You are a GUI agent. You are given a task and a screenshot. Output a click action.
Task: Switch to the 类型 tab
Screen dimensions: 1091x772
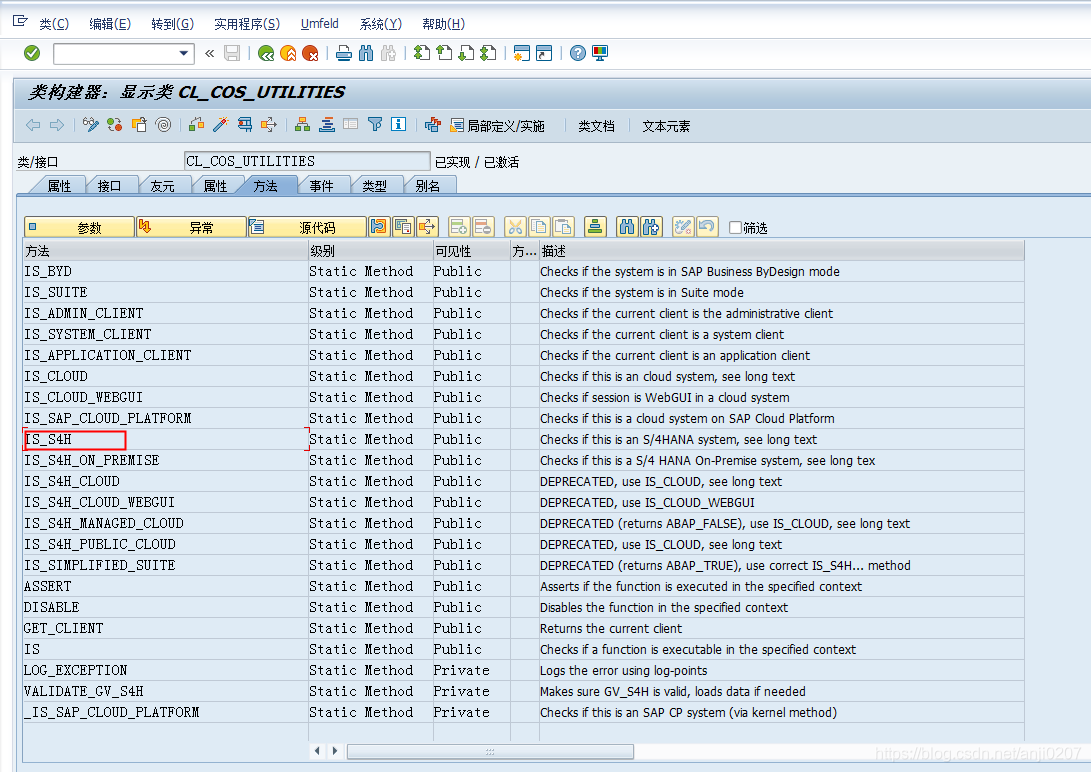[374, 186]
